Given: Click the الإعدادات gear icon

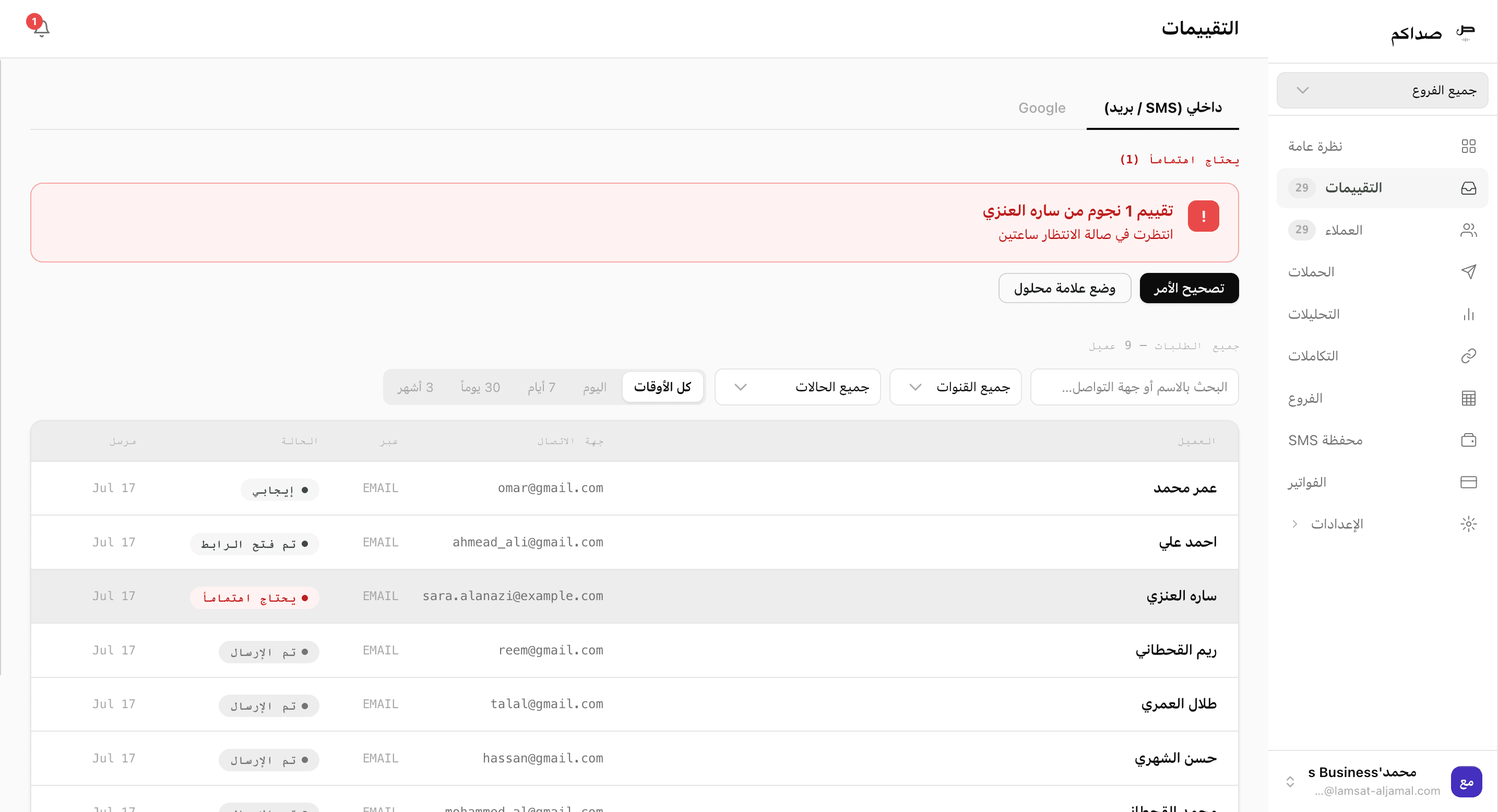Looking at the screenshot, I should (1468, 524).
